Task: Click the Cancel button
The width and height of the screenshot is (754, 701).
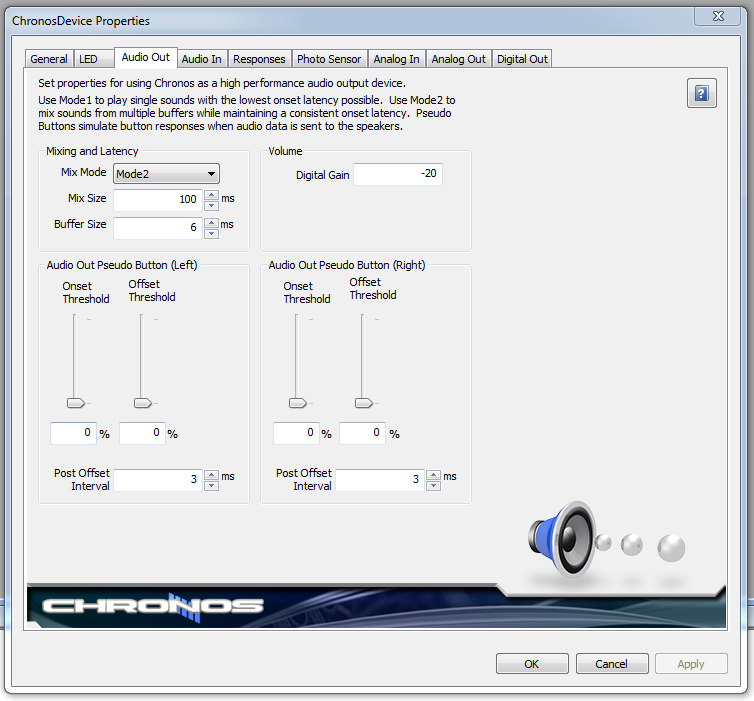Action: point(612,663)
